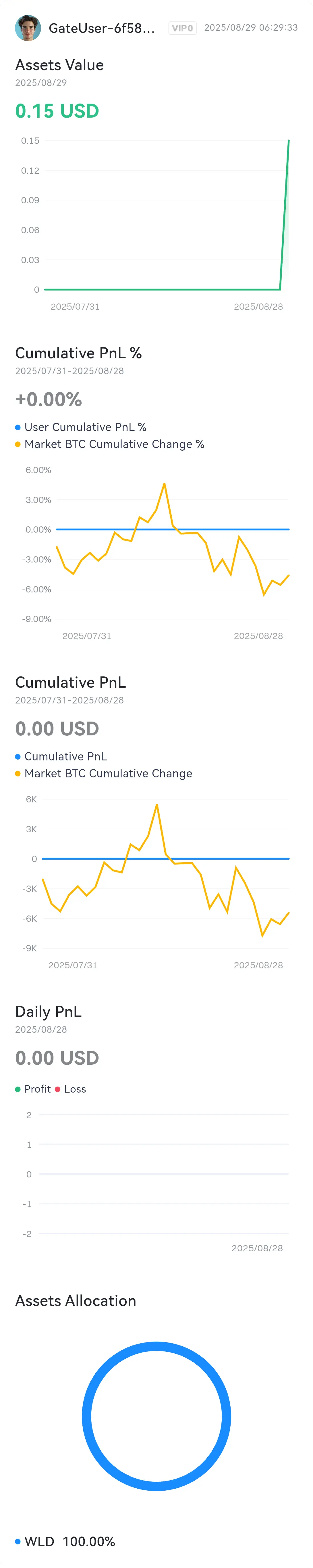Viewport: 313px width, 1568px height.
Task: Select the WLD 100.00% legend dot
Action: [18, 1541]
